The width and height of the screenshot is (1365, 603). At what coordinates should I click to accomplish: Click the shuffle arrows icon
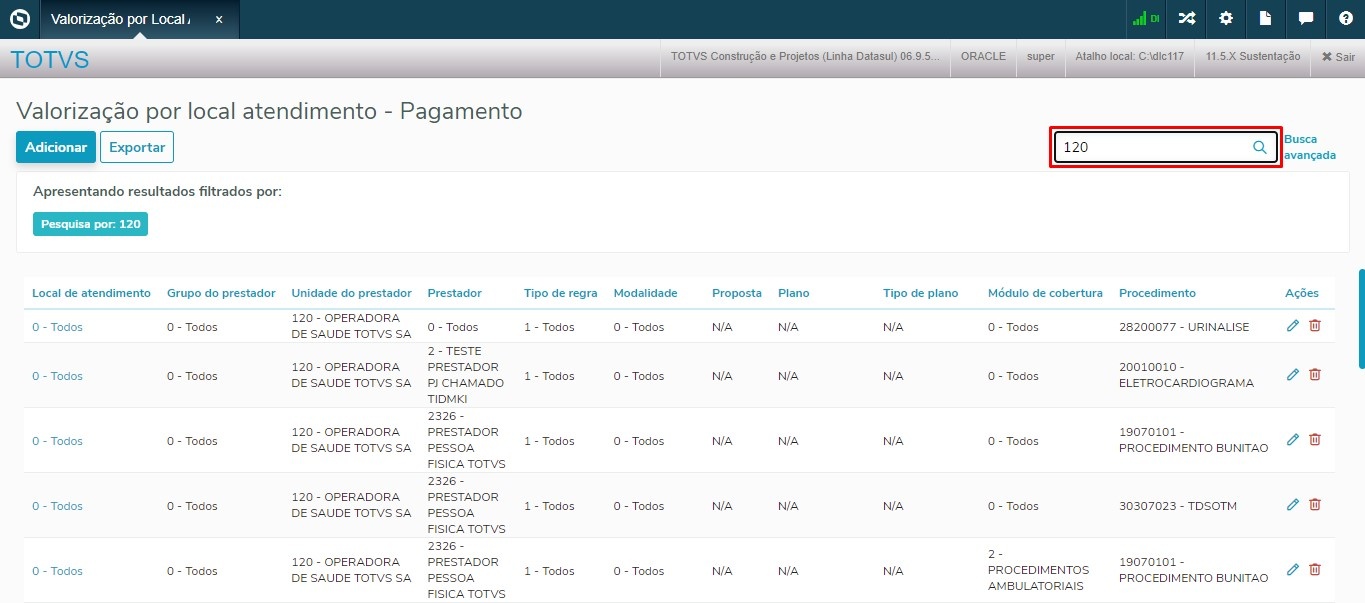point(1186,19)
